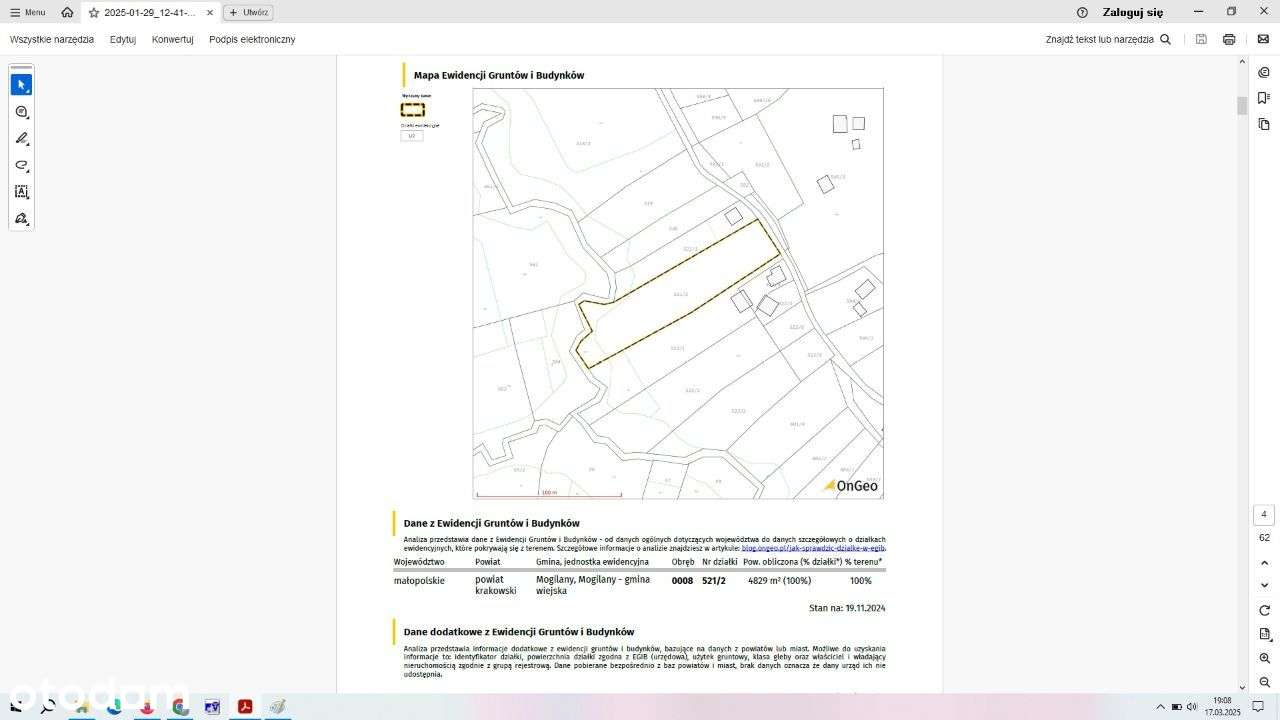1280x720 pixels.
Task: Click the 'Stan na: 19.11.2024' text
Action: pyautogui.click(x=847, y=608)
